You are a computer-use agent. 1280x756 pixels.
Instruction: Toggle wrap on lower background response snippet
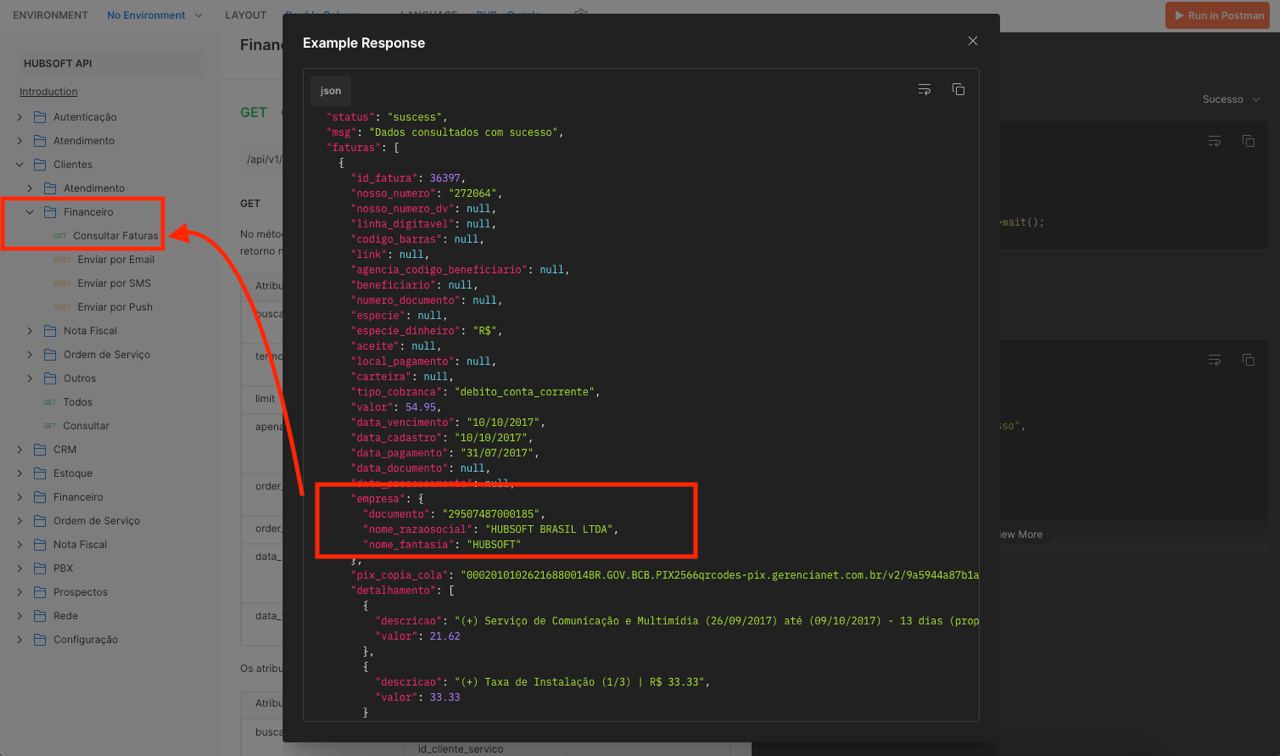1214,359
